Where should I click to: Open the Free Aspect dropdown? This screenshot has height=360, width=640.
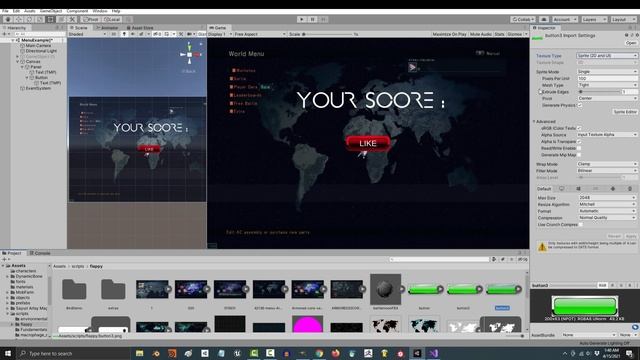coord(260,34)
